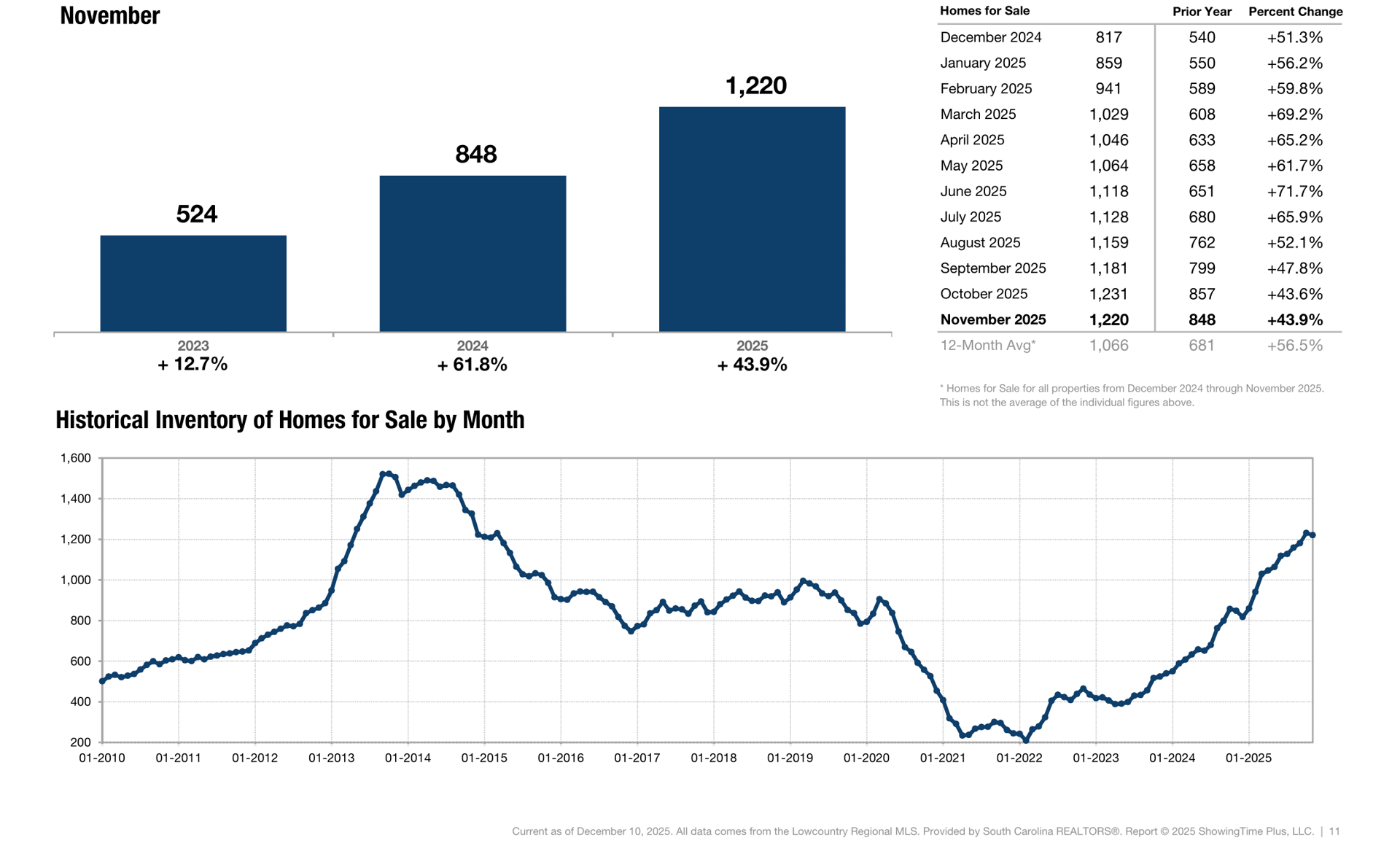Click the Percent Change column header
Image resolution: width=1400 pixels, height=843 pixels.
[x=1295, y=12]
